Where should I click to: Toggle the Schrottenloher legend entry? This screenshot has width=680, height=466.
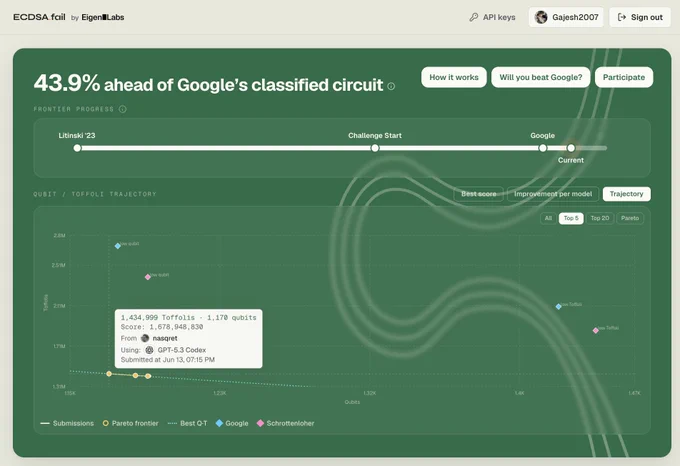[x=285, y=423]
